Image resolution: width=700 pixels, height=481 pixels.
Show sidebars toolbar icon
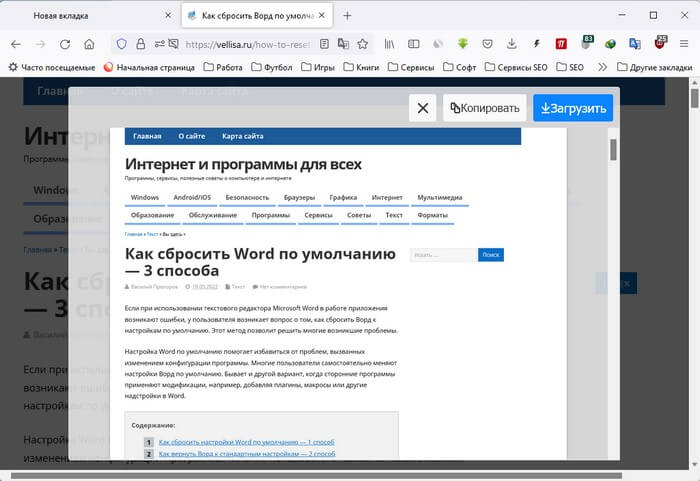414,44
